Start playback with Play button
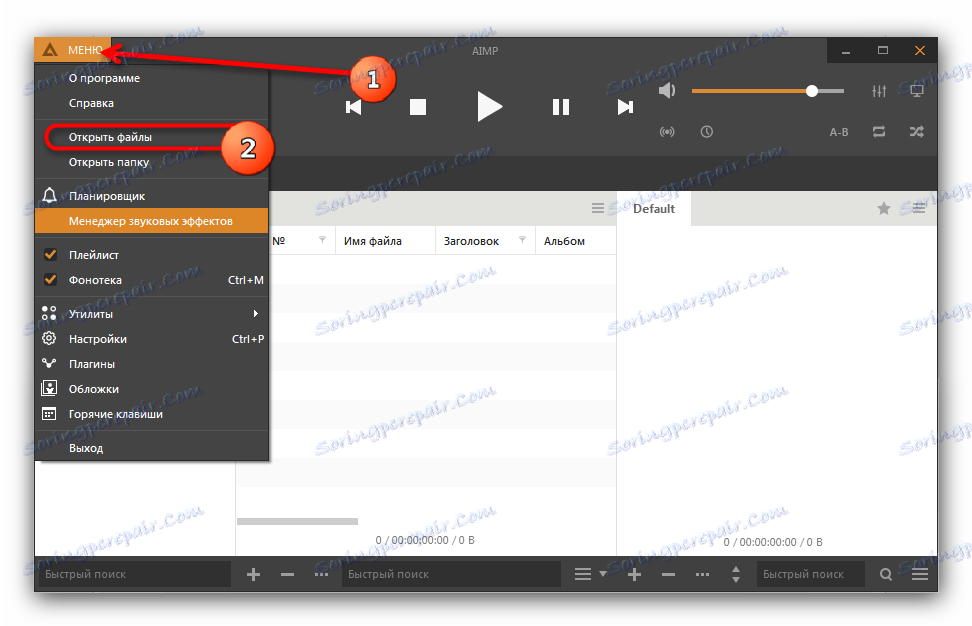 coord(489,107)
